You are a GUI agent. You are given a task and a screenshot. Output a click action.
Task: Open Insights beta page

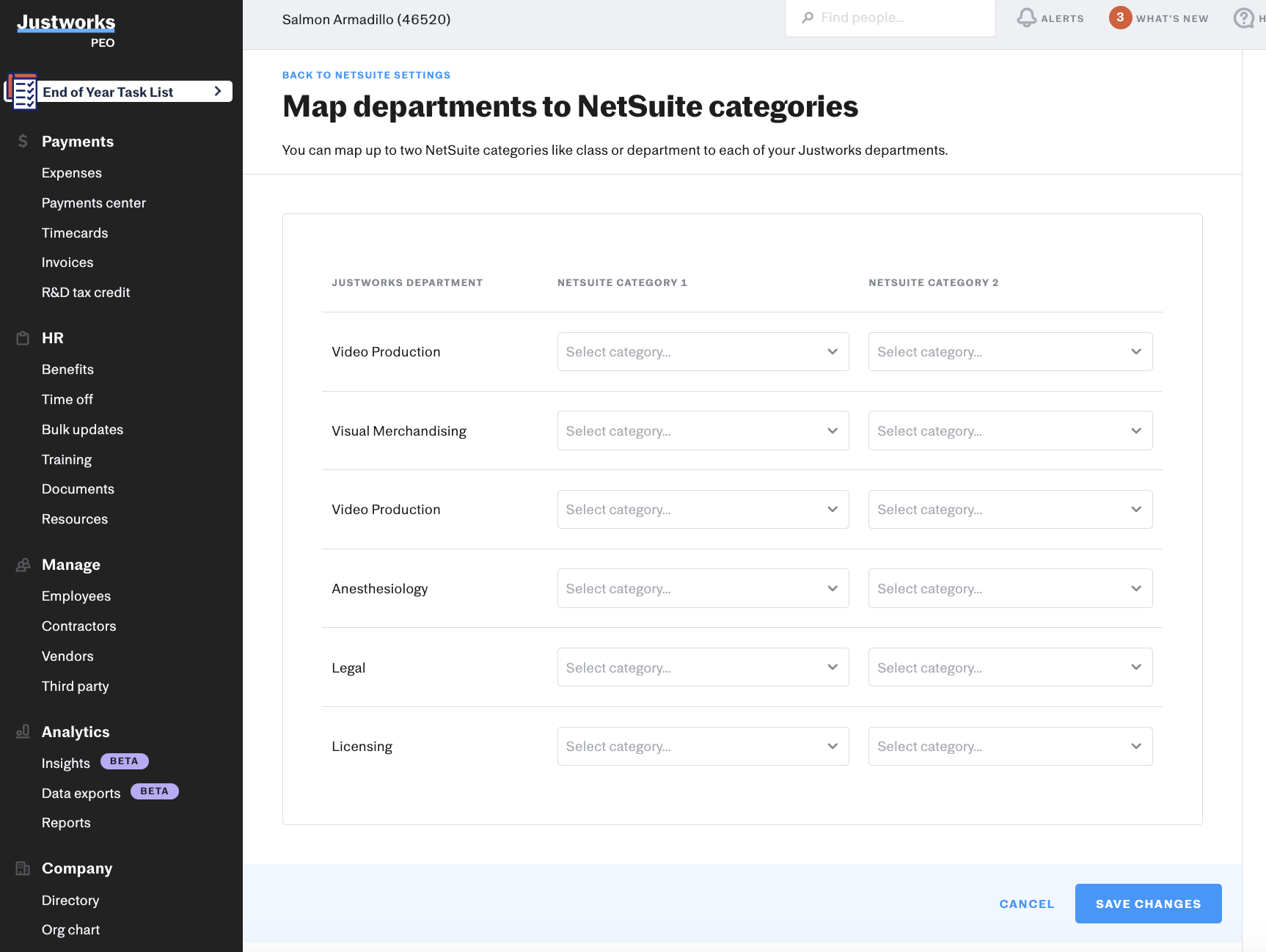point(65,764)
